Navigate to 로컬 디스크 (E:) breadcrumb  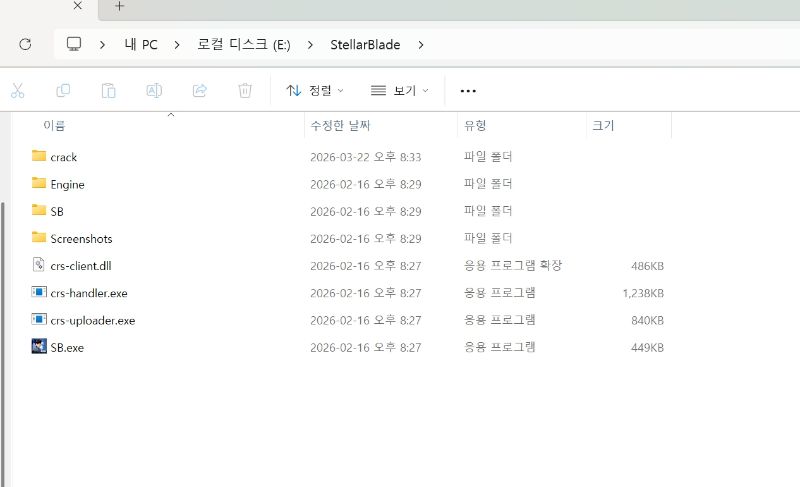[x=246, y=44]
